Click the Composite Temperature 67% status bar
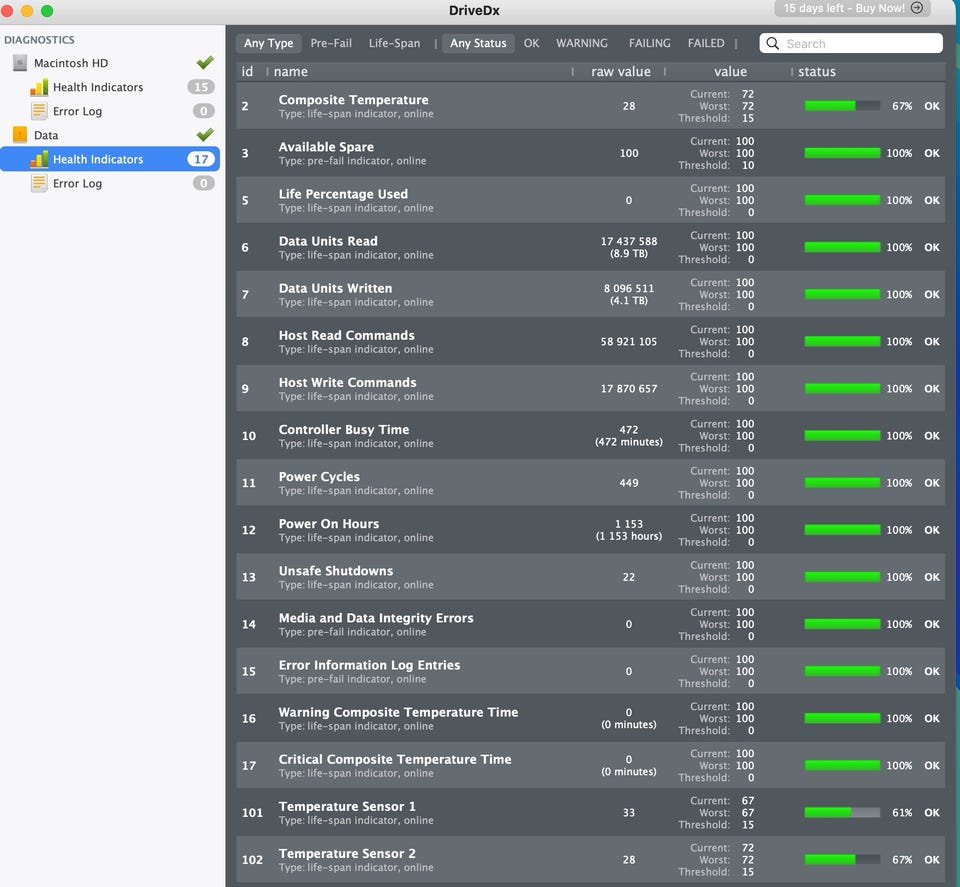 click(842, 106)
